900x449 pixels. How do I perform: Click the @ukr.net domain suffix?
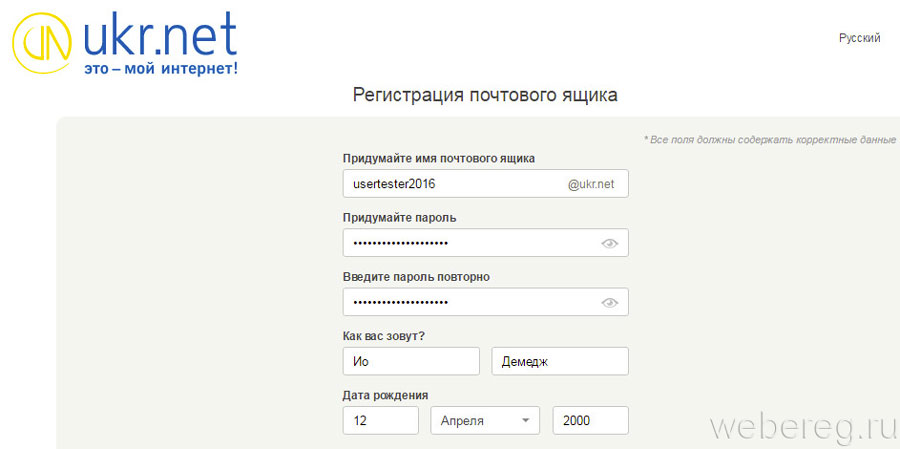click(x=590, y=184)
